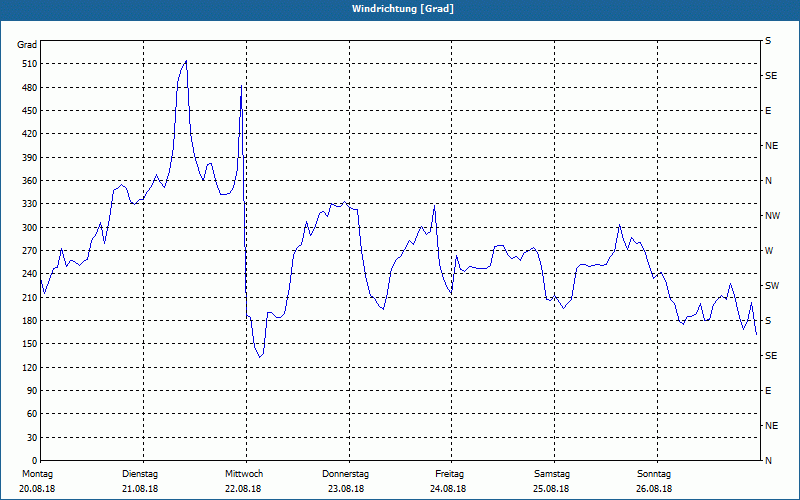The image size is (800, 500).
Task: Select the 480 value on the left axis
Action: point(30,88)
